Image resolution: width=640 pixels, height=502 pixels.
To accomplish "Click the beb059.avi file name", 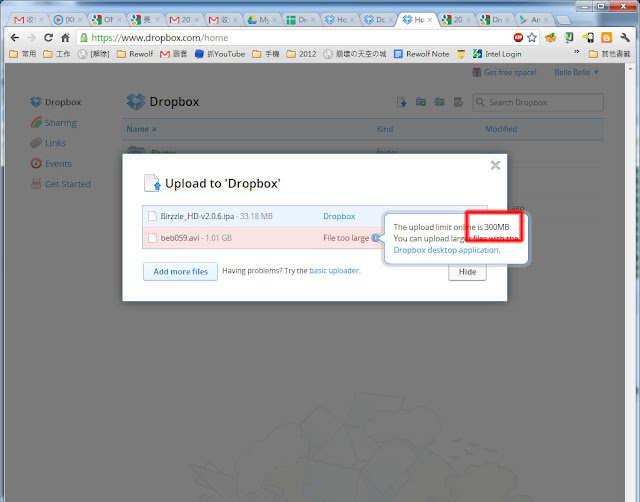I will click(180, 238).
